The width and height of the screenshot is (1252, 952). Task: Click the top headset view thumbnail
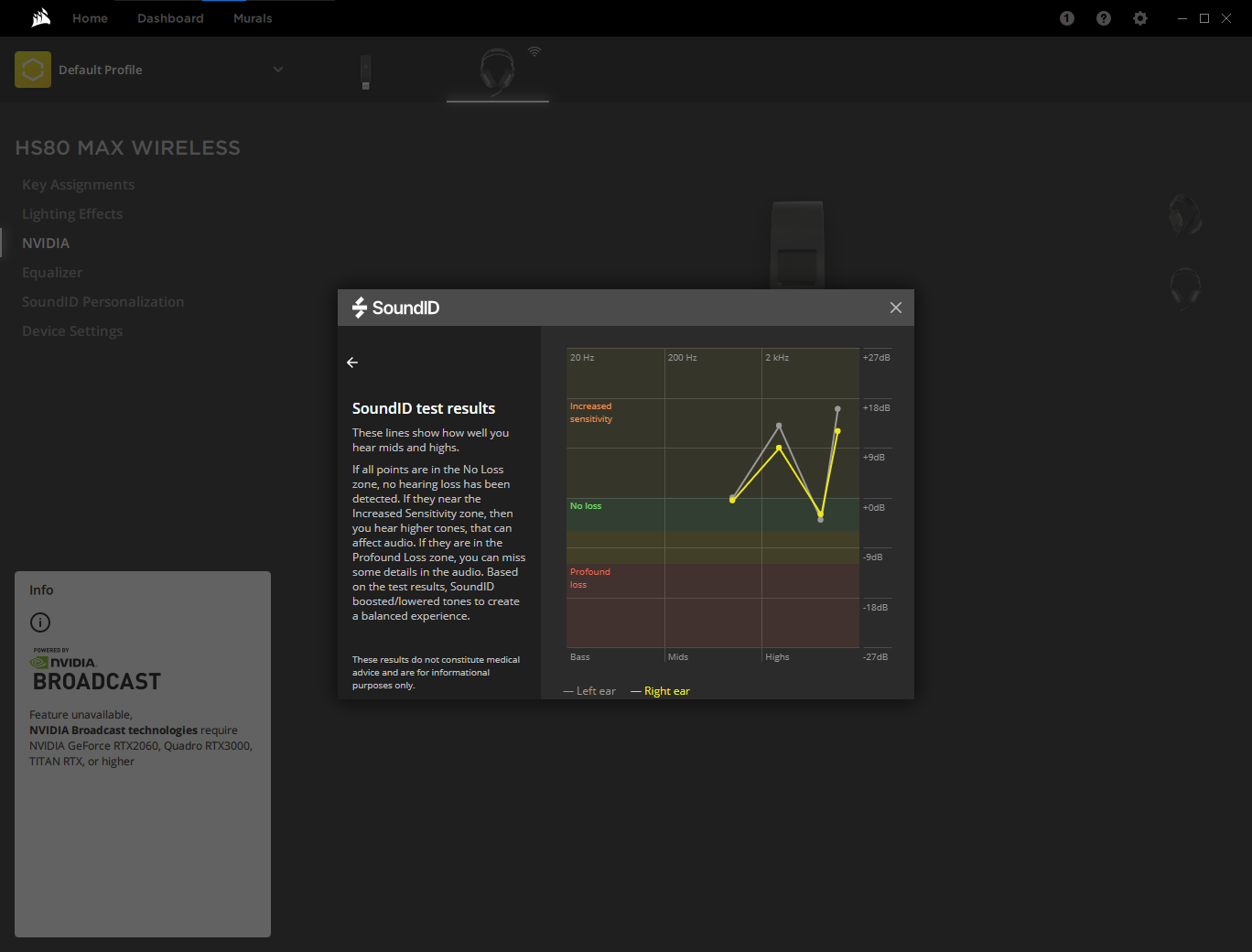tap(1185, 215)
